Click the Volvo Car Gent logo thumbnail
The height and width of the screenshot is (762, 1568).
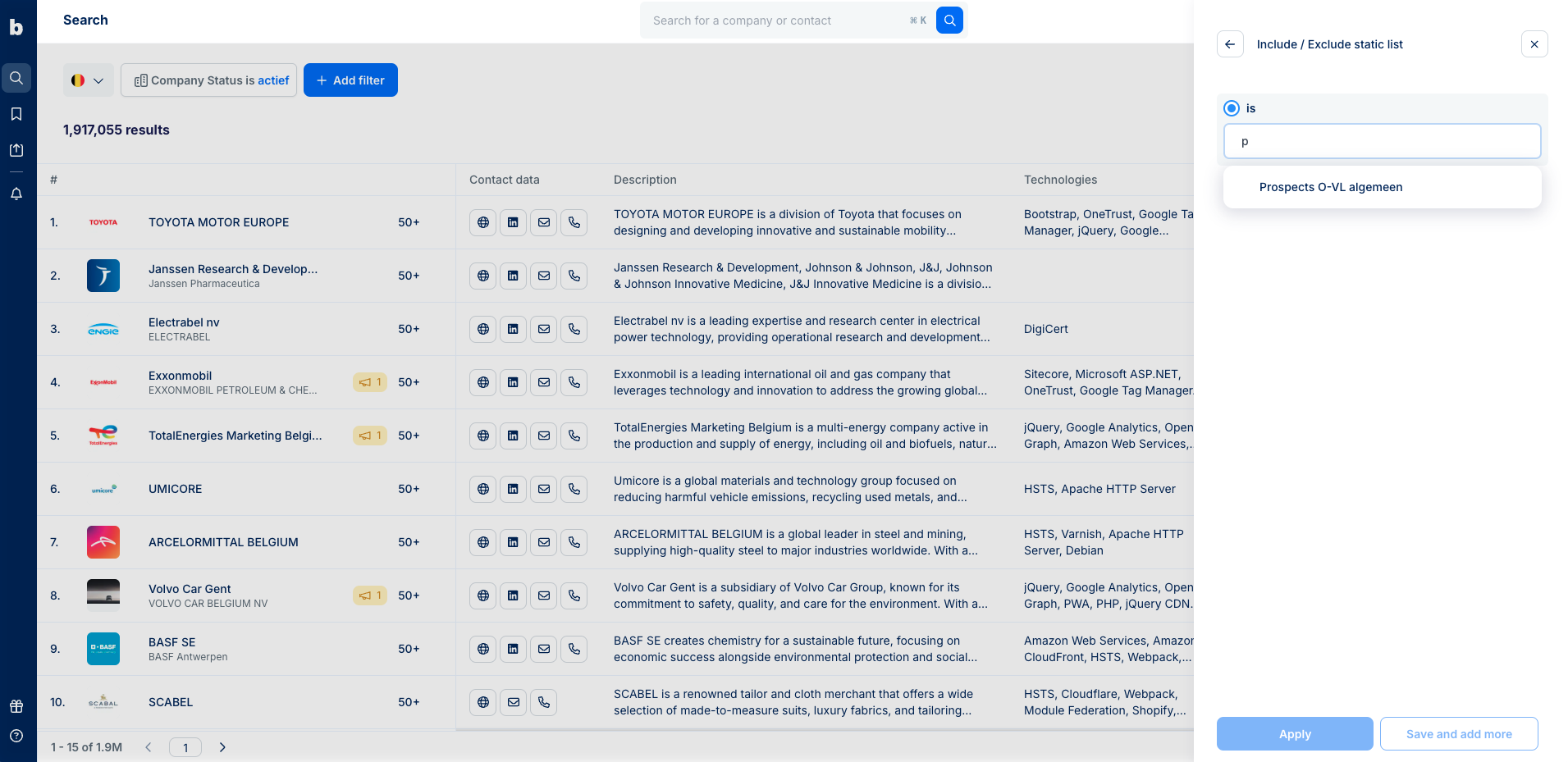tap(103, 595)
